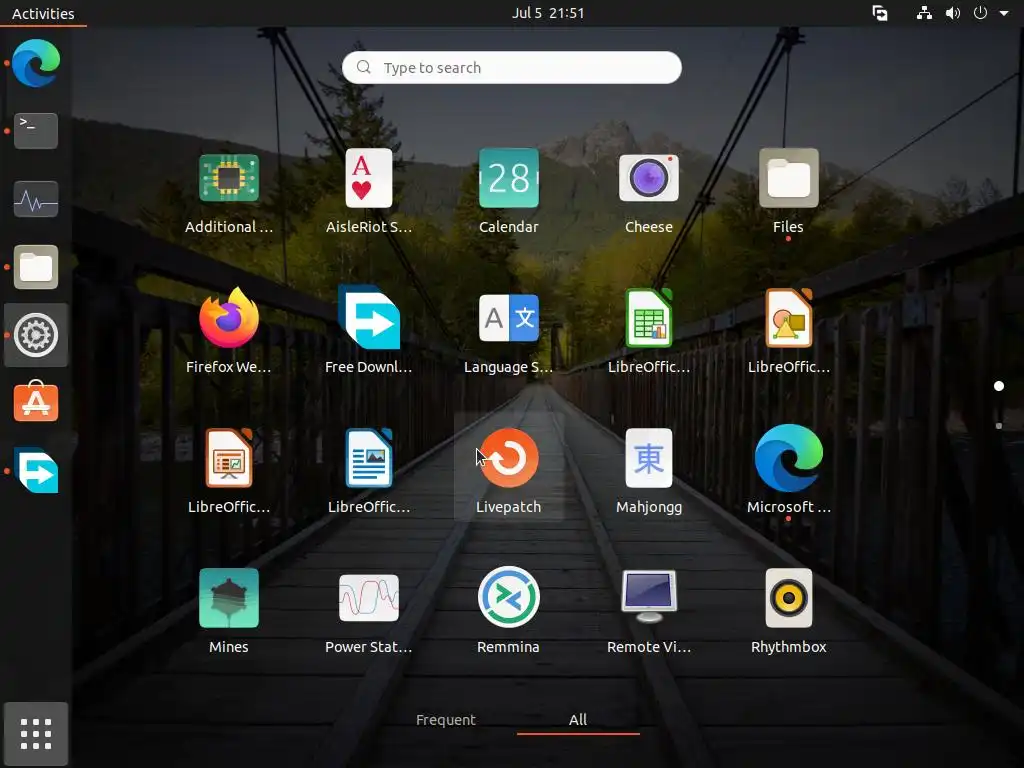Viewport: 1024px width, 768px height.
Task: Toggle the Show Applications grid button
Action: pyautogui.click(x=36, y=733)
